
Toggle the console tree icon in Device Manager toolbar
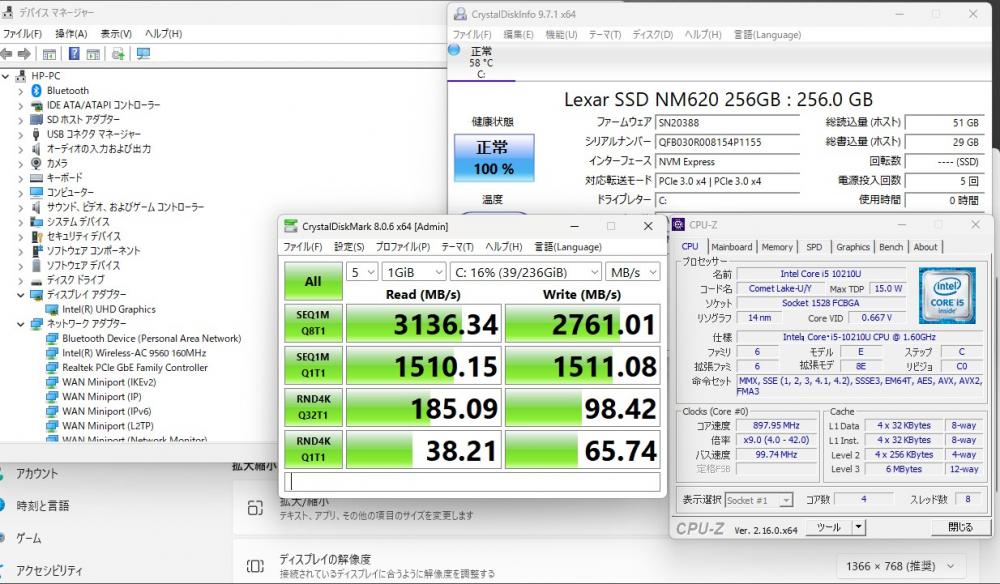[x=49, y=54]
